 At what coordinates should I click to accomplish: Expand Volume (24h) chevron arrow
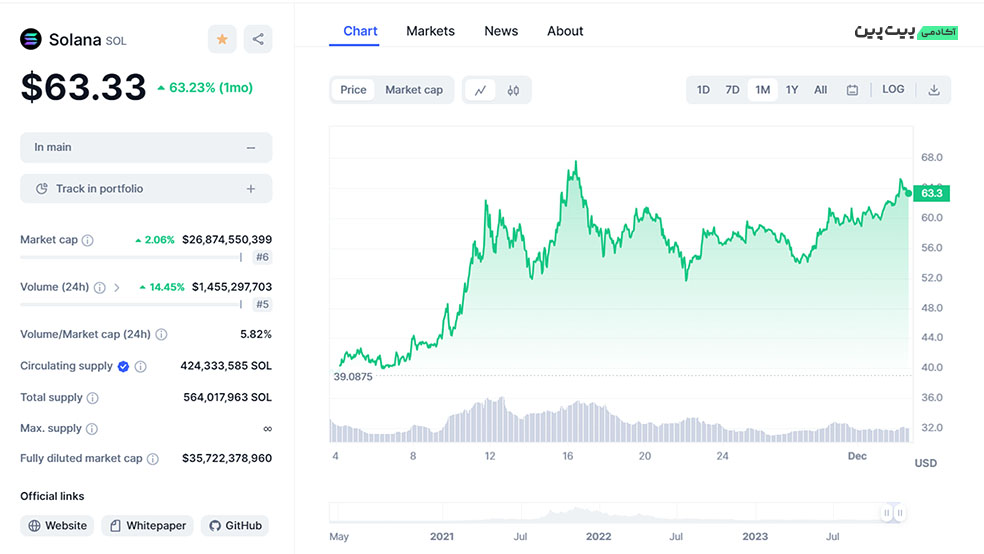click(117, 287)
